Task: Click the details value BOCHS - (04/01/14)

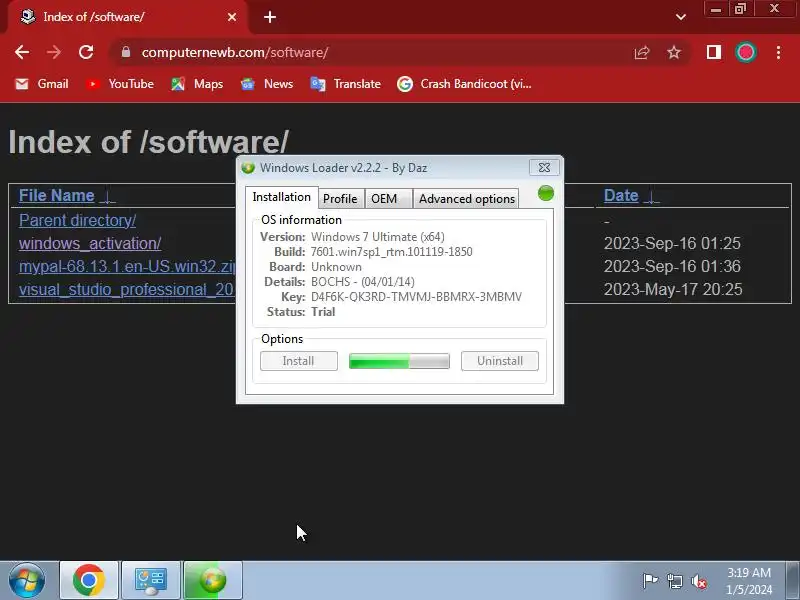Action: [363, 282]
